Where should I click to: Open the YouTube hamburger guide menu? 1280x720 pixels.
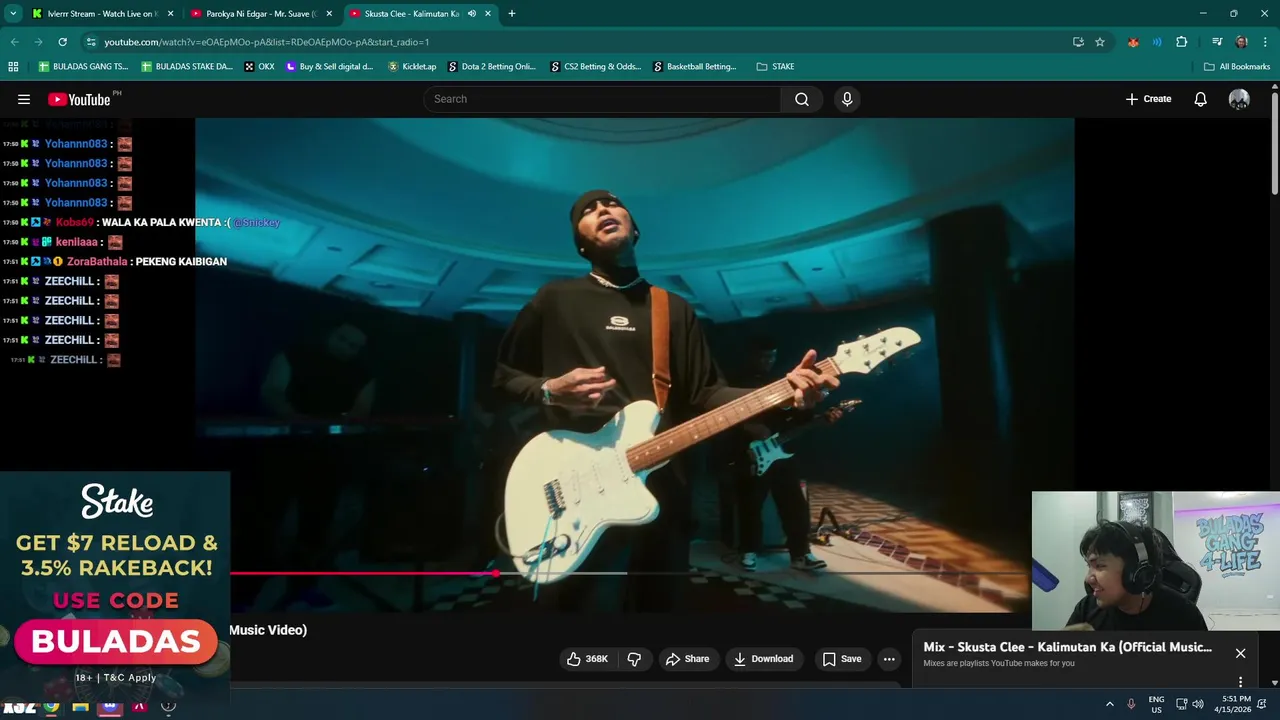pos(24,99)
